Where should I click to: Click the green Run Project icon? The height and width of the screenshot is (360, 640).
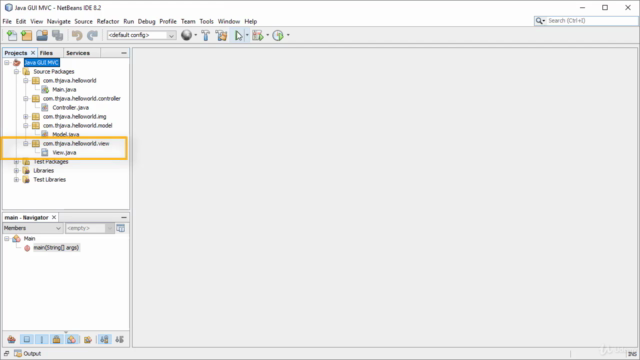(x=238, y=36)
